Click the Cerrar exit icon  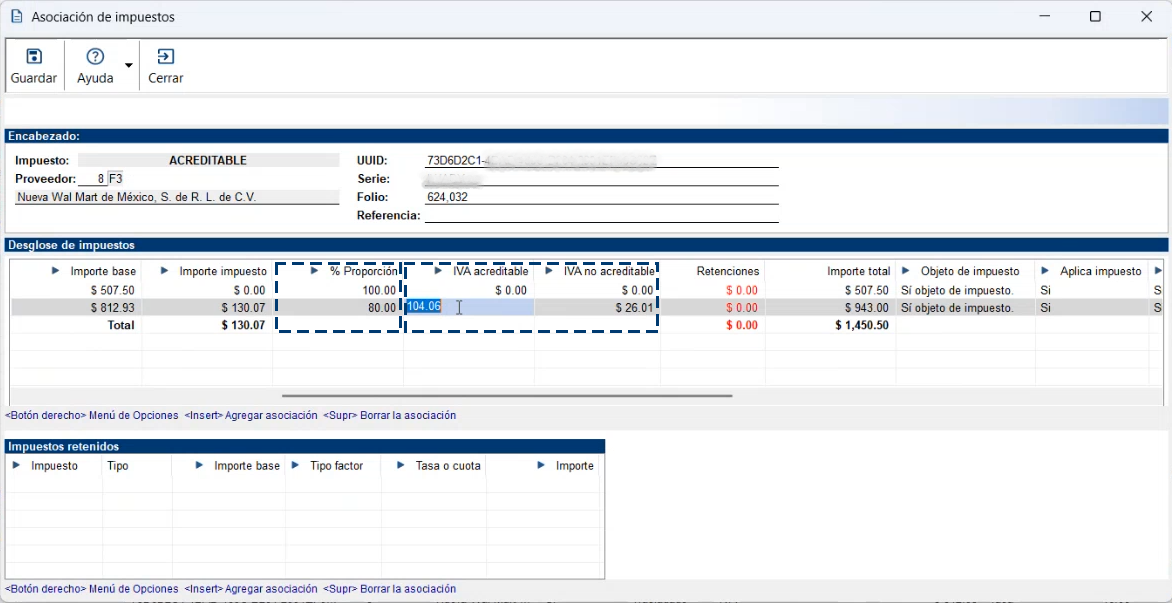tap(166, 57)
